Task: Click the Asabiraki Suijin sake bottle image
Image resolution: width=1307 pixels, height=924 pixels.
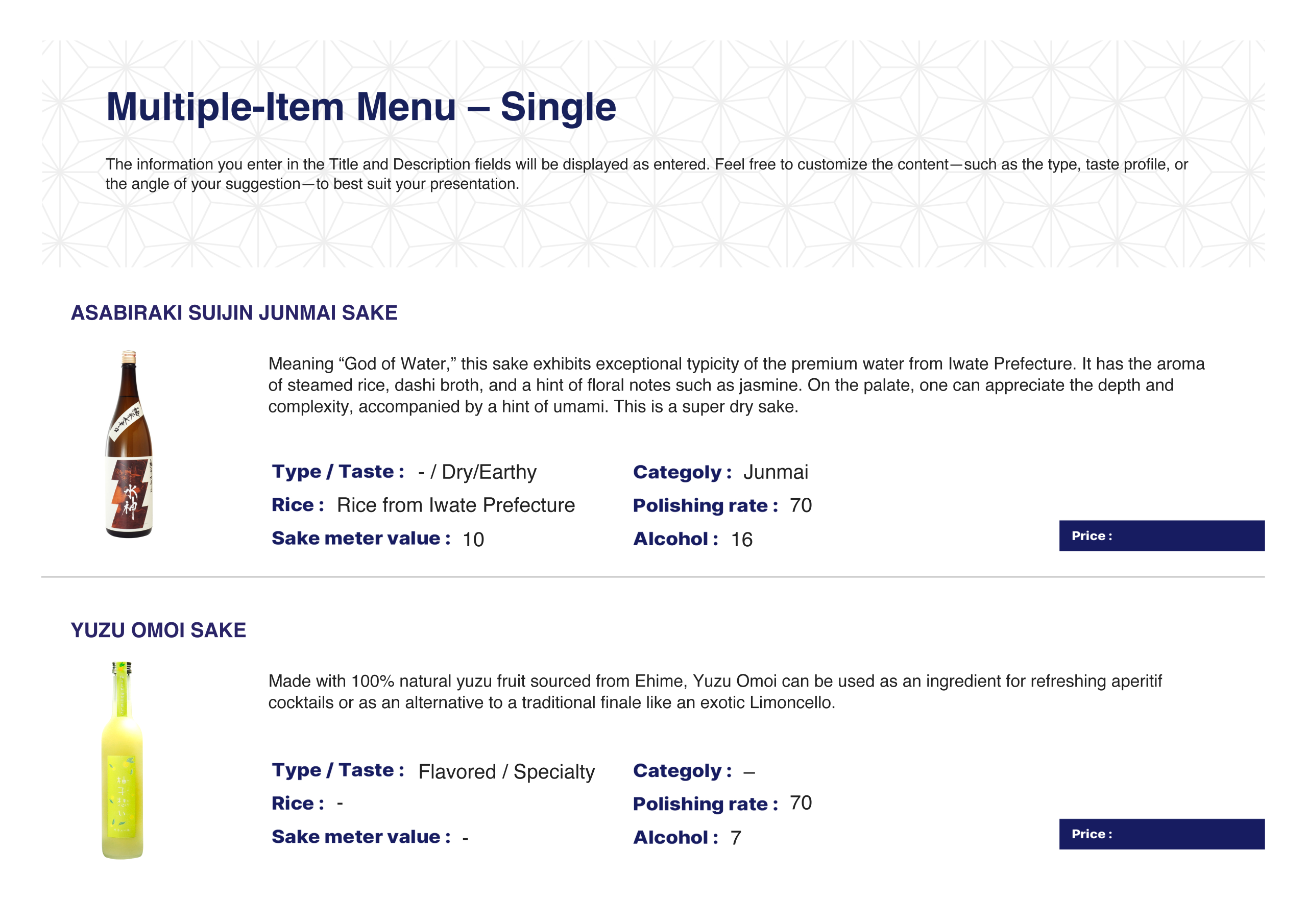Action: 129,444
